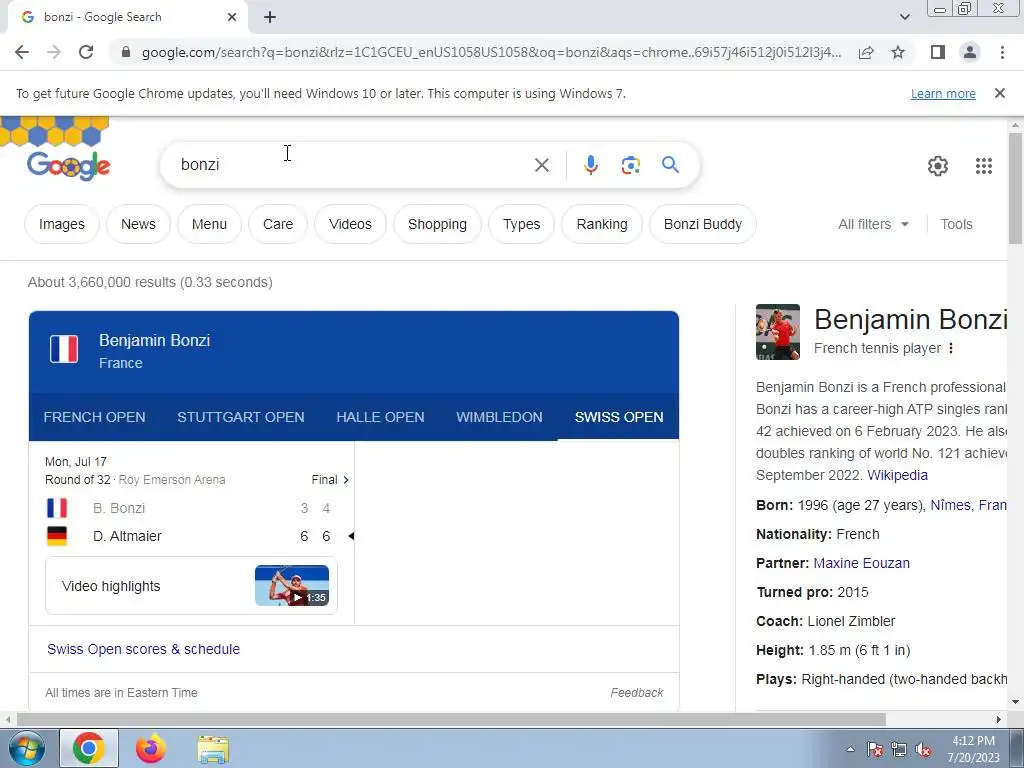Image resolution: width=1024 pixels, height=768 pixels.
Task: Open the Wikipedia link
Action: click(x=897, y=475)
